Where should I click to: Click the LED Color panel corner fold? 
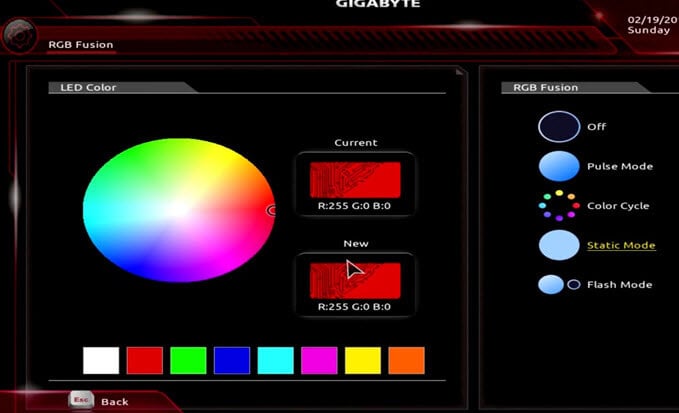459,71
